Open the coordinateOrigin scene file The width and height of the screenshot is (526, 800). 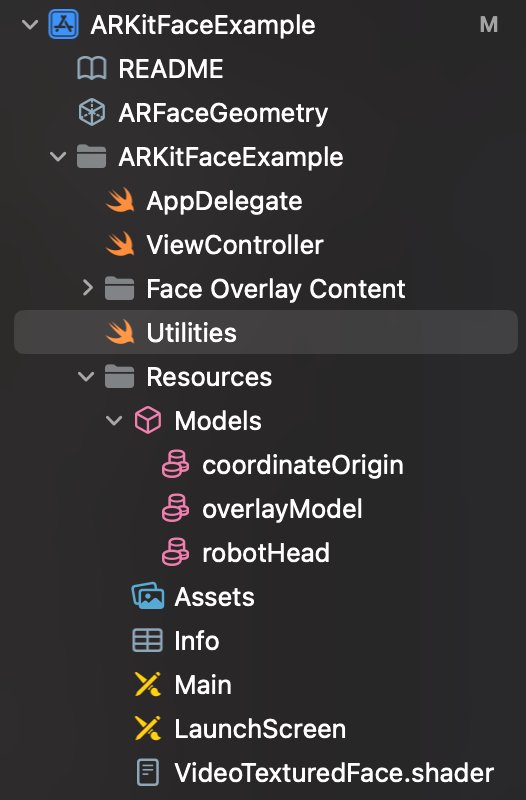pos(303,465)
